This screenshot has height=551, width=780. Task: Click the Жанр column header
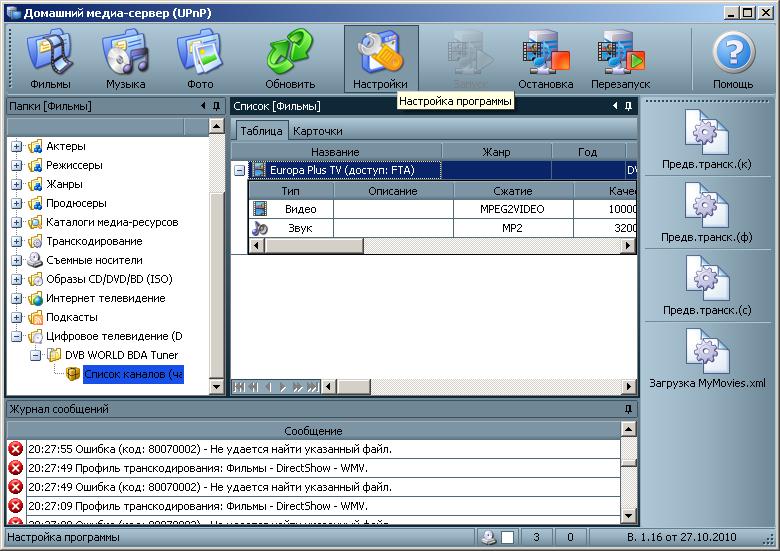coord(496,152)
